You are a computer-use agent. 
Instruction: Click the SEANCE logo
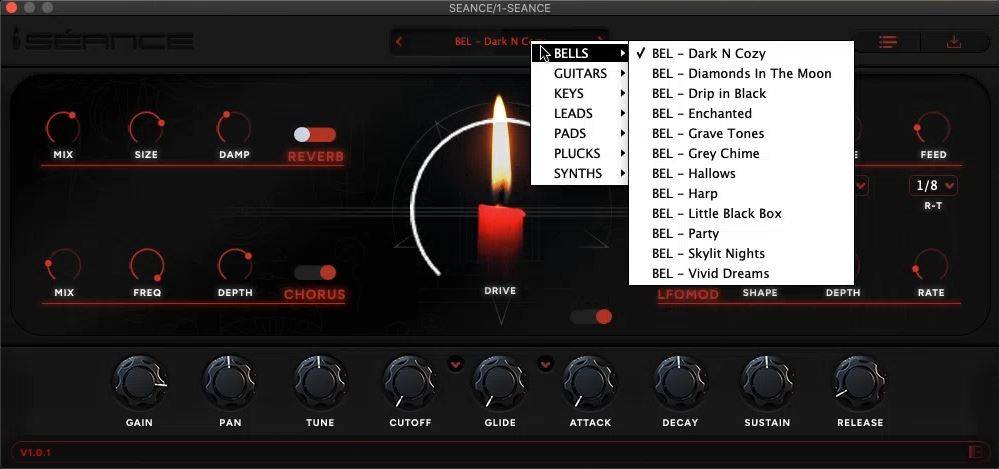103,41
